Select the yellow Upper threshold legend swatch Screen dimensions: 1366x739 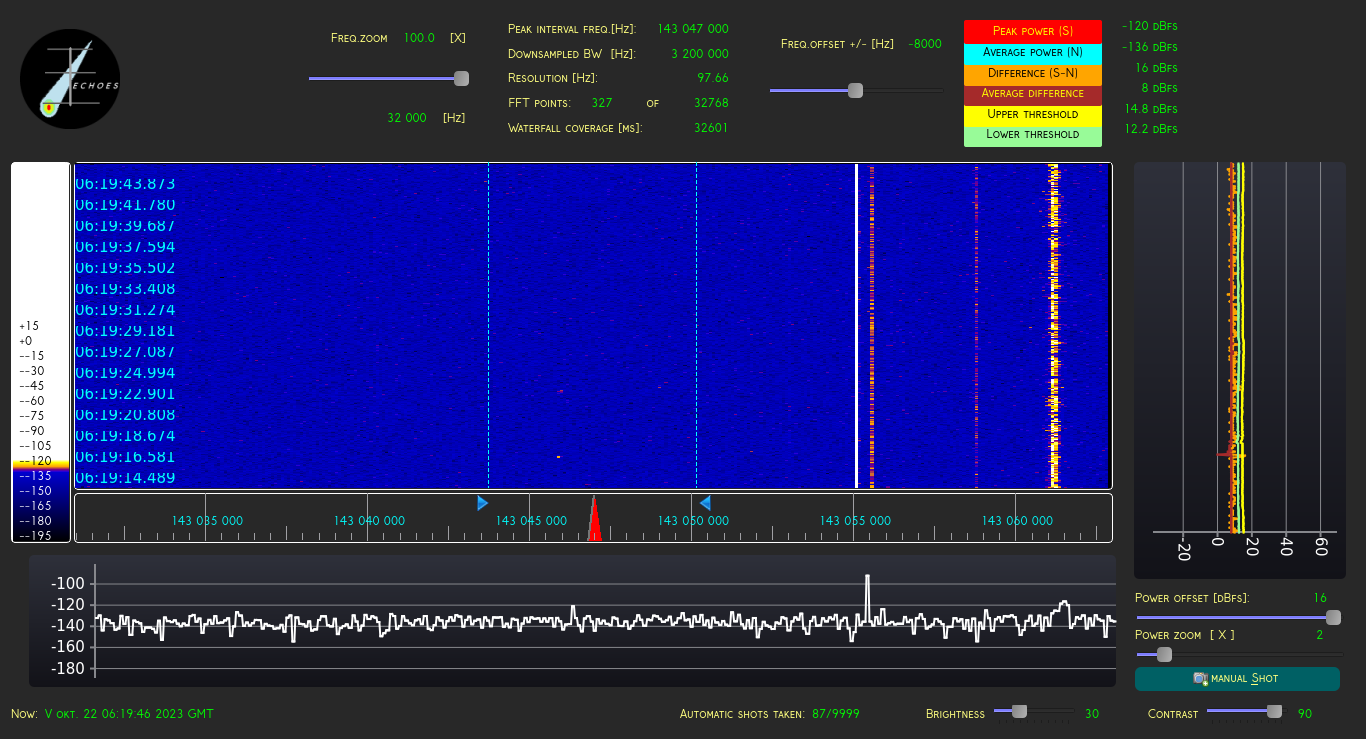coord(1032,114)
